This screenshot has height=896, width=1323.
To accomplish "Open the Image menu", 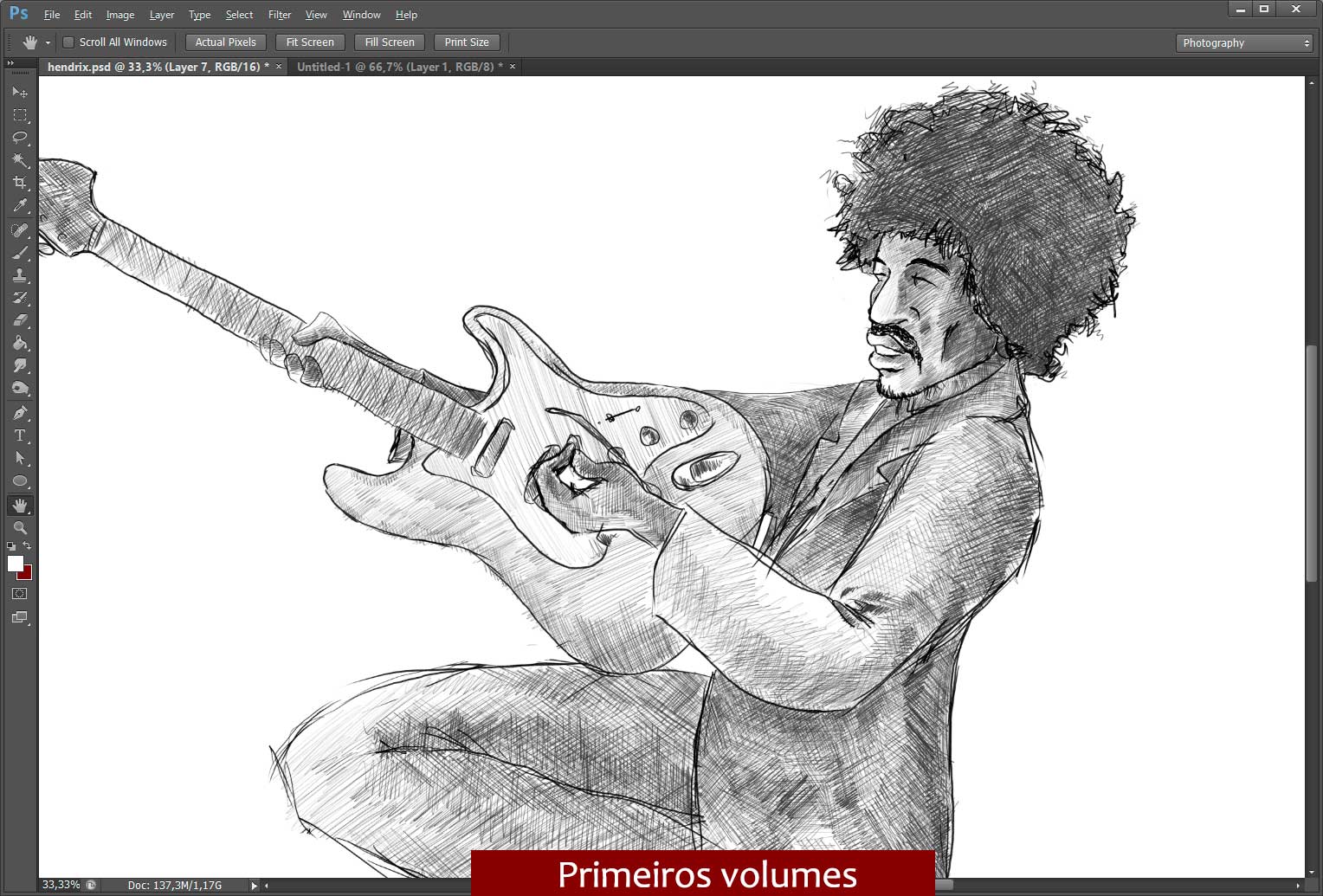I will (119, 15).
